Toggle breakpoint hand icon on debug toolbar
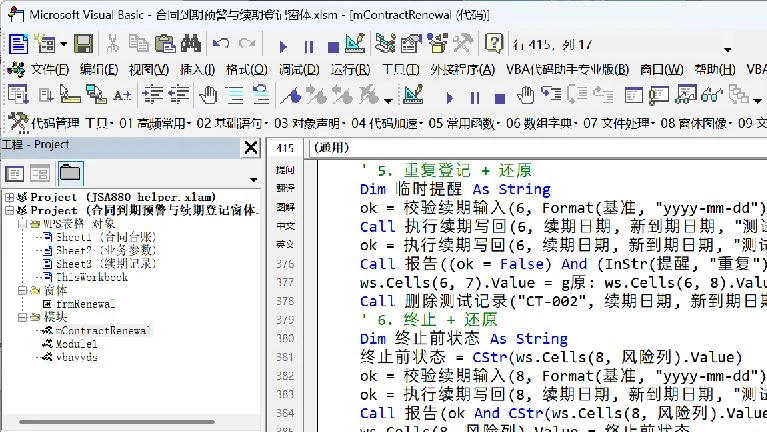Image resolution: width=767 pixels, height=432 pixels. (x=526, y=94)
